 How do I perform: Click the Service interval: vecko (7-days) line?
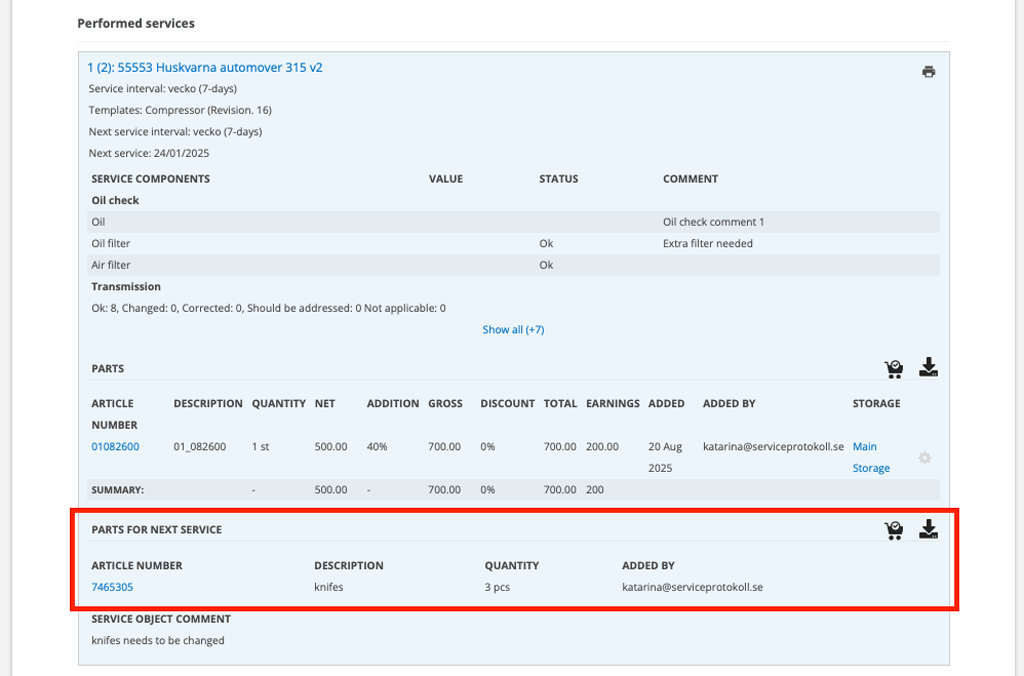[163, 89]
